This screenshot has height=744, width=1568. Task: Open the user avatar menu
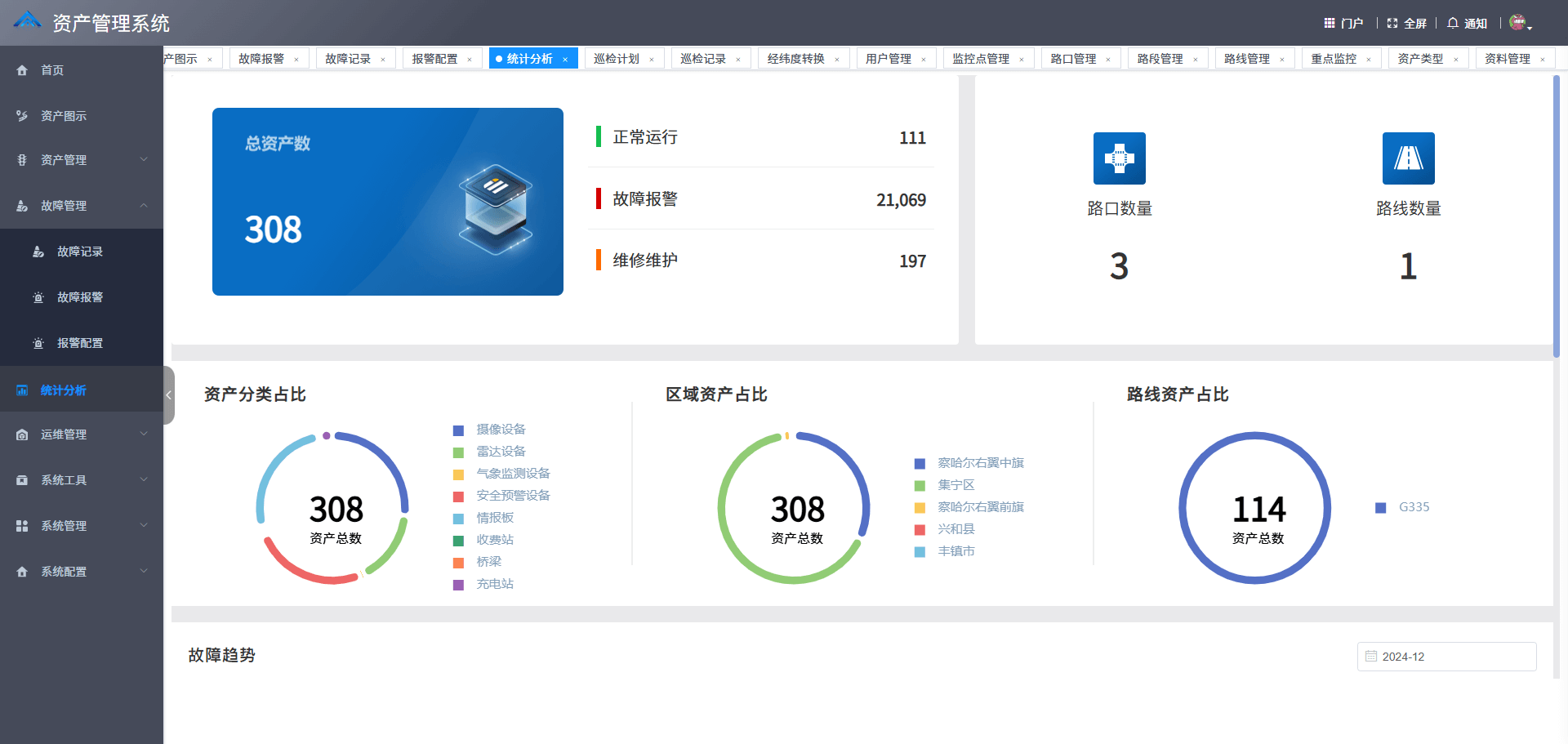(x=1517, y=22)
